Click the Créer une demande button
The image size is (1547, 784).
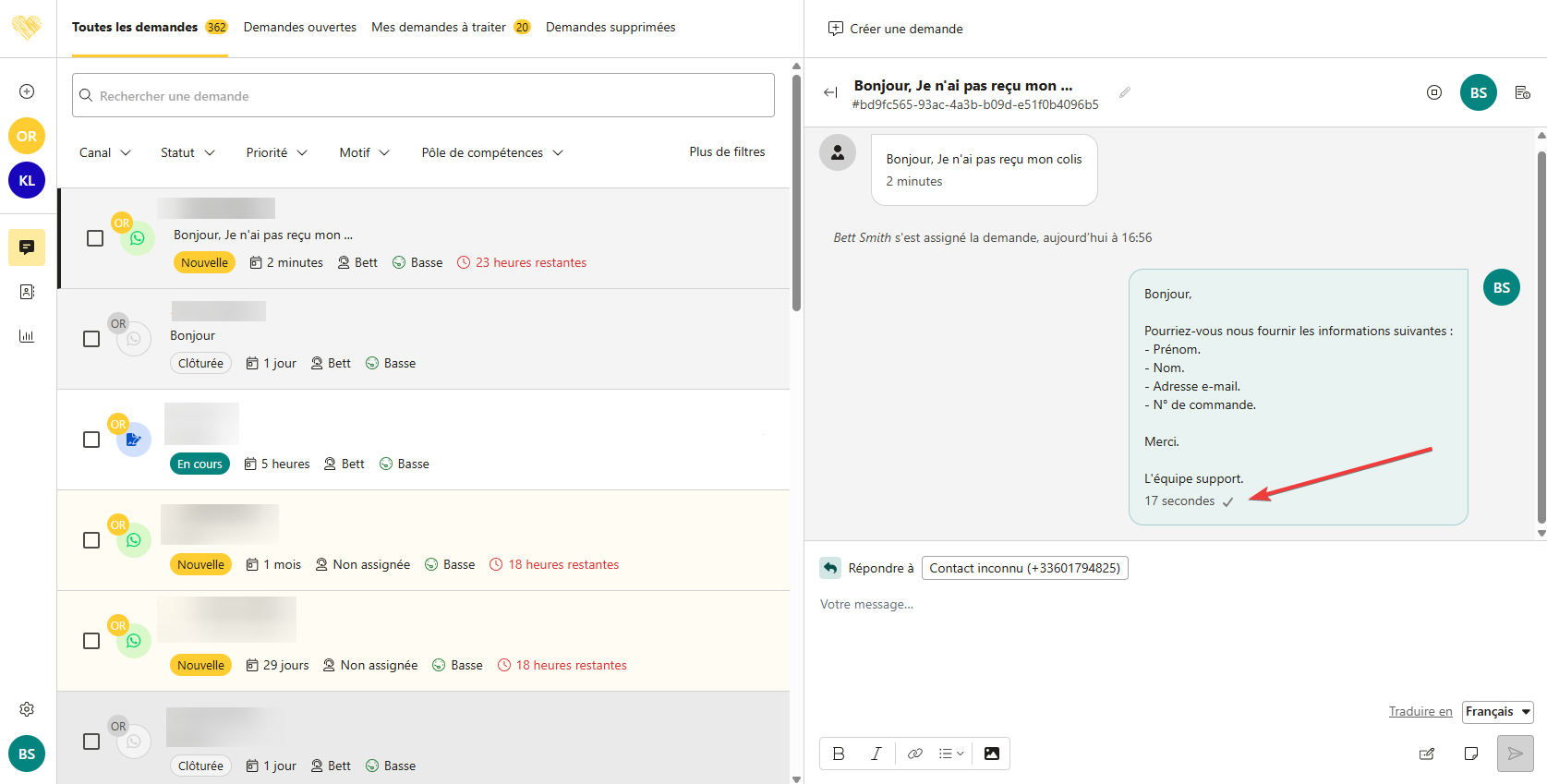(895, 29)
